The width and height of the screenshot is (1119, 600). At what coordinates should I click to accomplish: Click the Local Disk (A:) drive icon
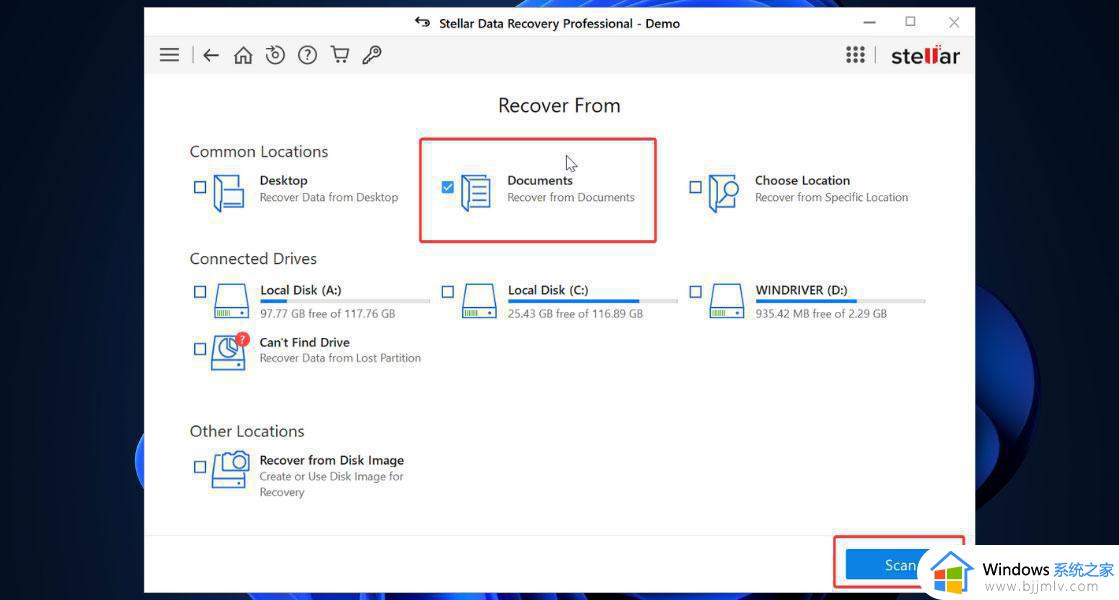point(231,300)
